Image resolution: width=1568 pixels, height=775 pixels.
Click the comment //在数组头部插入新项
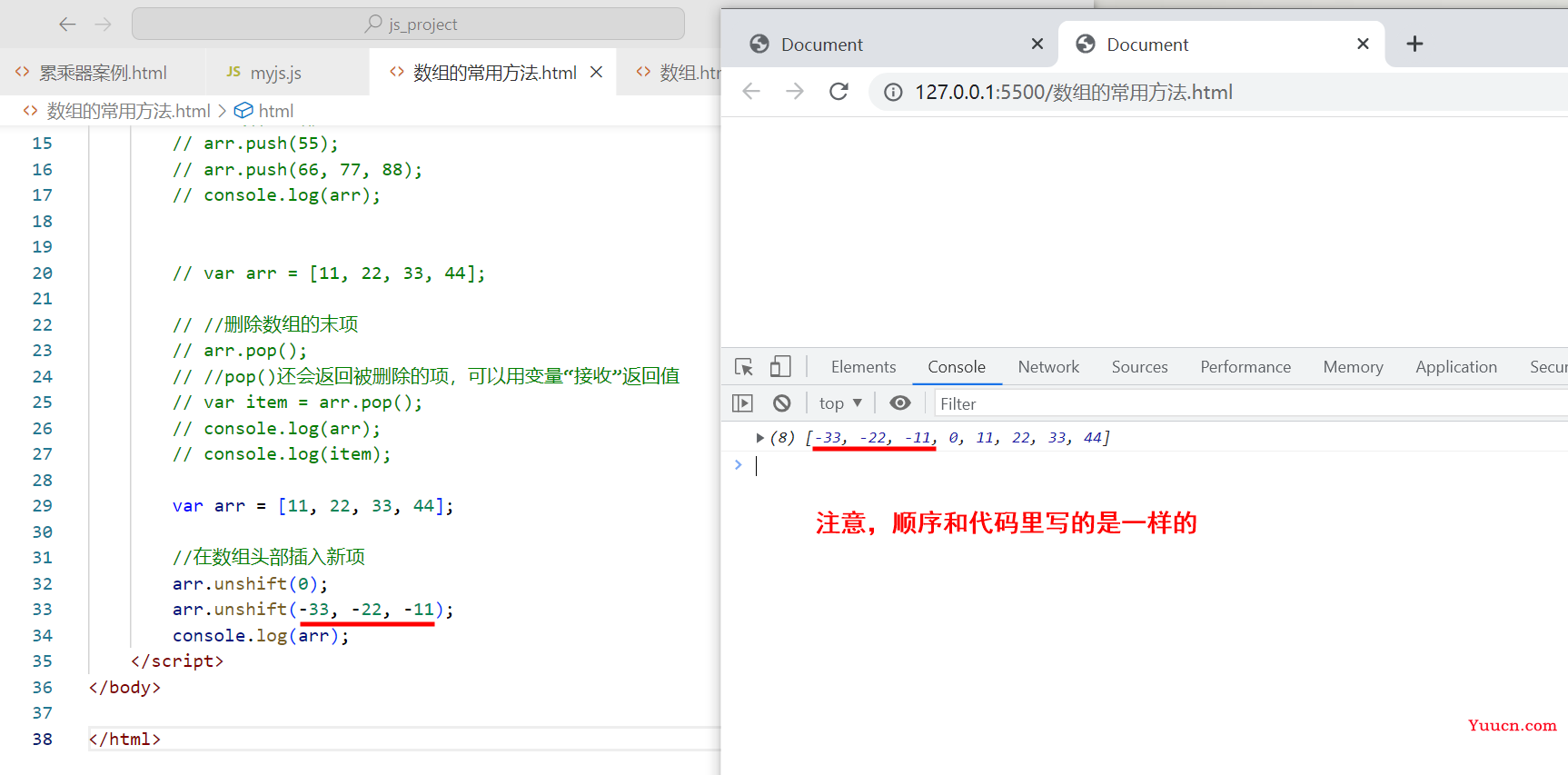tap(268, 557)
